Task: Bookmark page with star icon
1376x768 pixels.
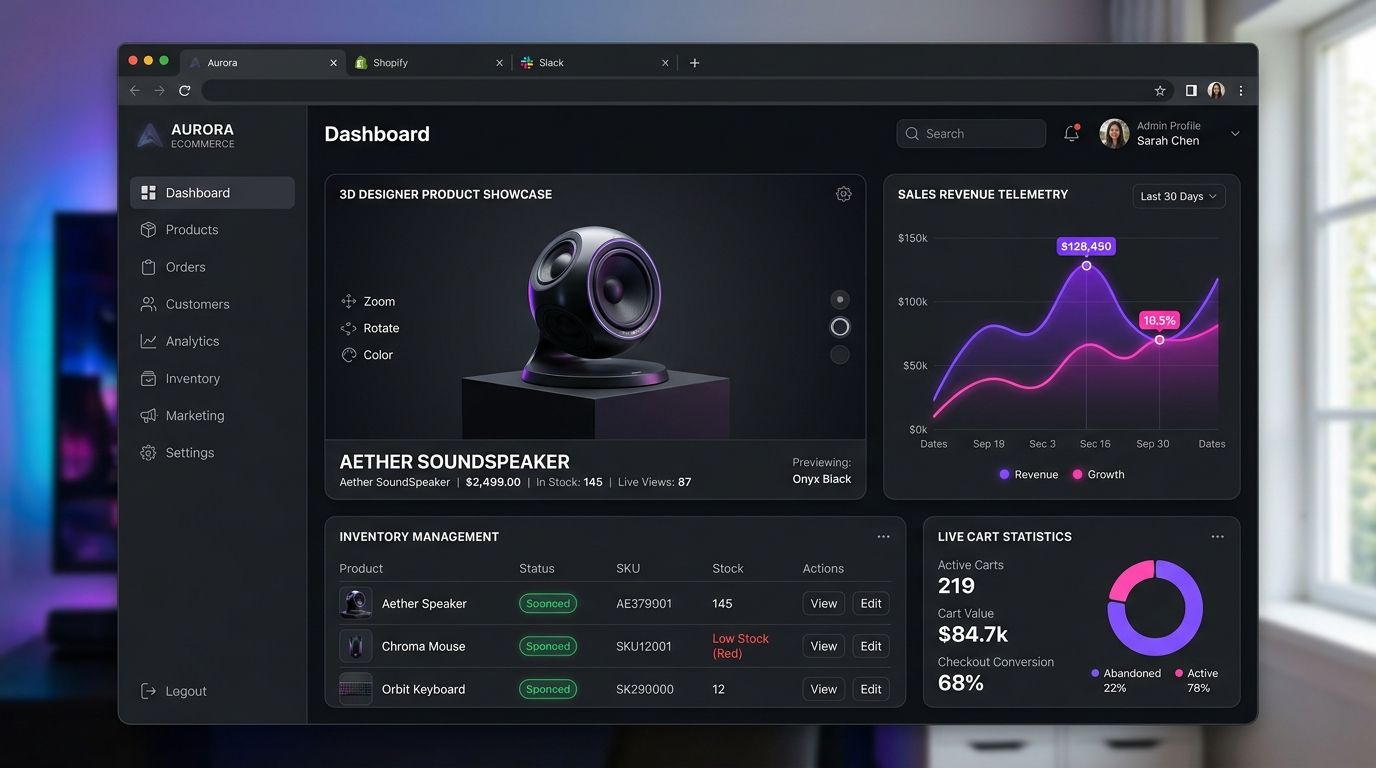Action: 1160,90
